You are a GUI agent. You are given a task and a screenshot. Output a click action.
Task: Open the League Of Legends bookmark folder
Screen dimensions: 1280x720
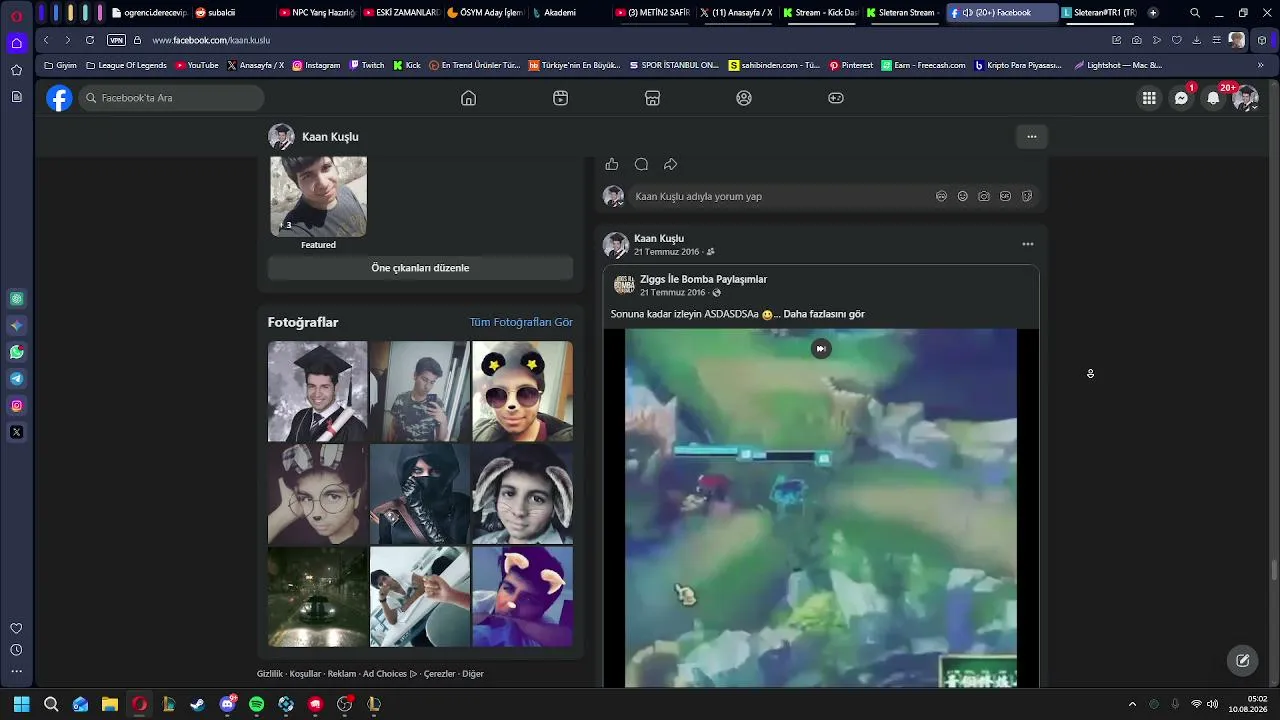pyautogui.click(x=127, y=65)
